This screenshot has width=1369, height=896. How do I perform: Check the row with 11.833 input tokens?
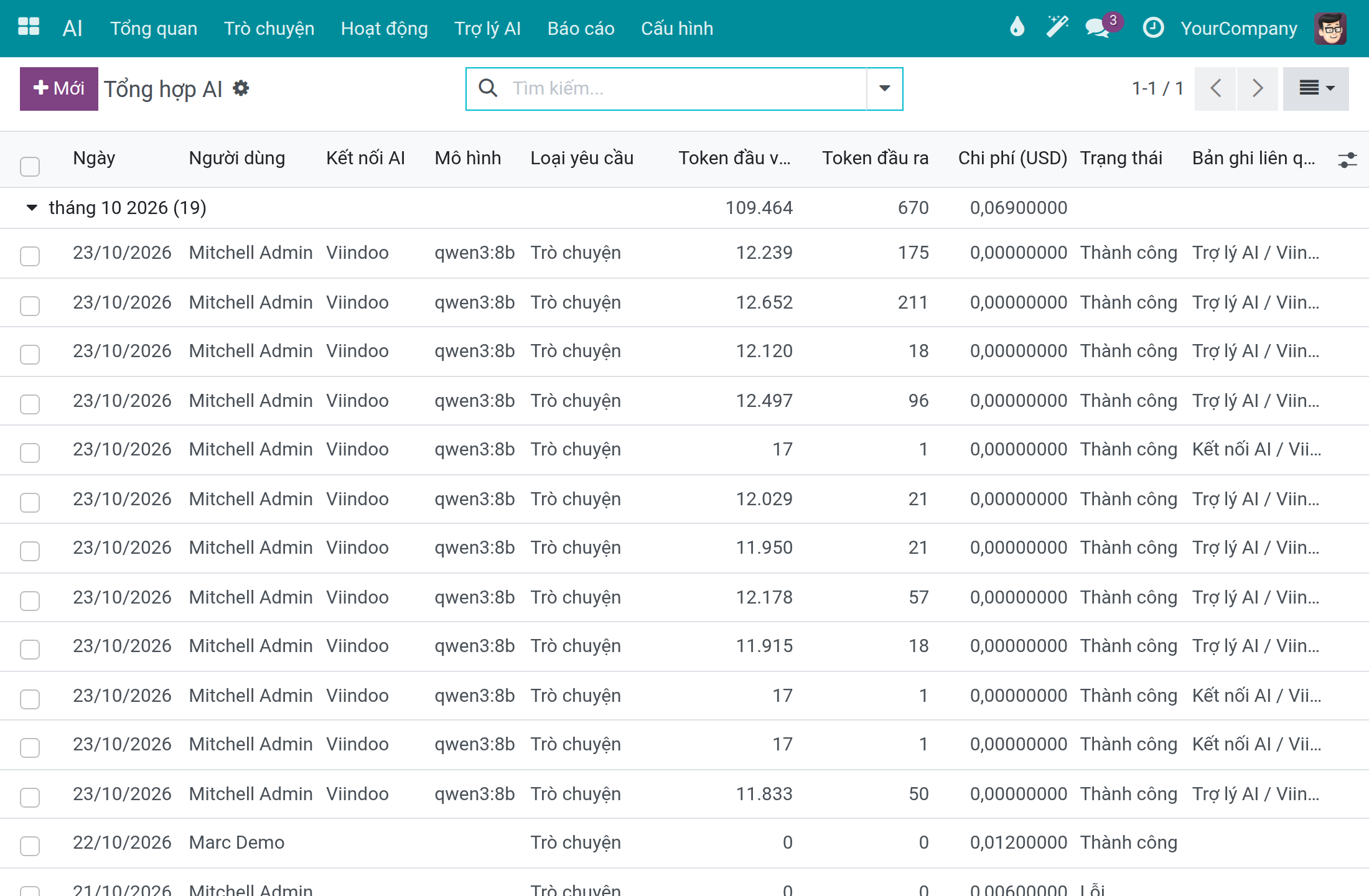click(30, 797)
